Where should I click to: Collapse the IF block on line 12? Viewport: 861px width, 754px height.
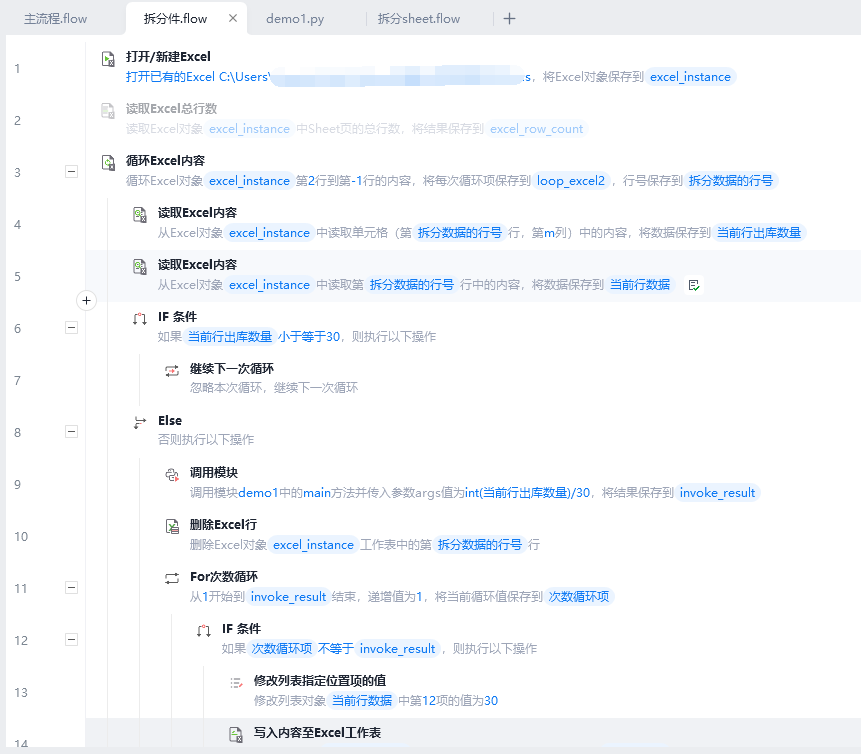(x=71, y=640)
